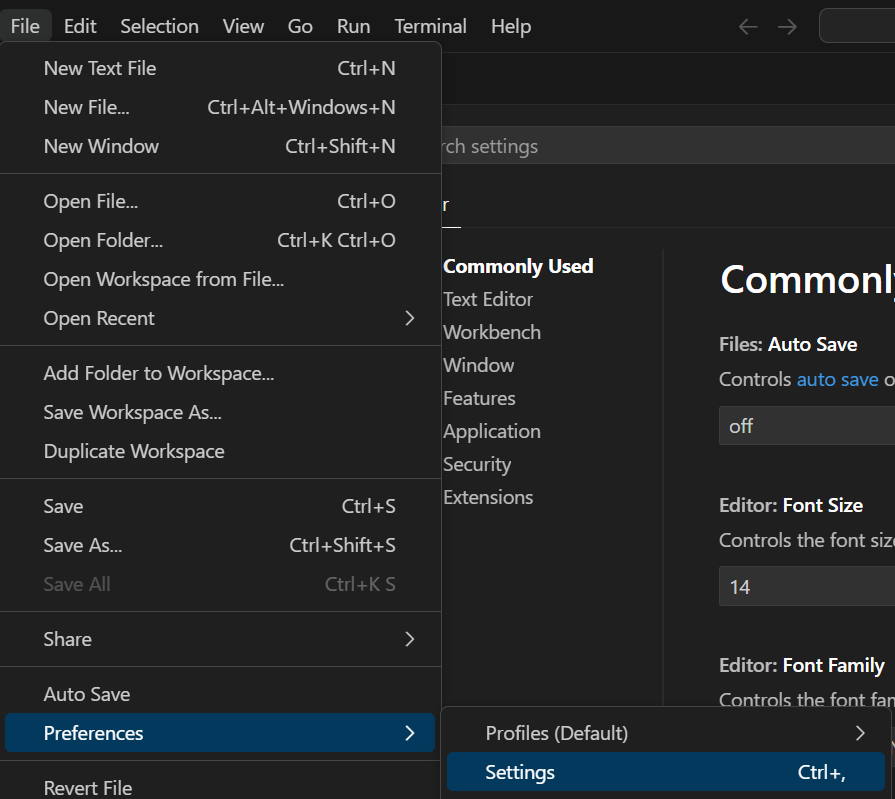895x799 pixels.
Task: Click the Search settings input box
Action: pyautogui.click(x=660, y=146)
